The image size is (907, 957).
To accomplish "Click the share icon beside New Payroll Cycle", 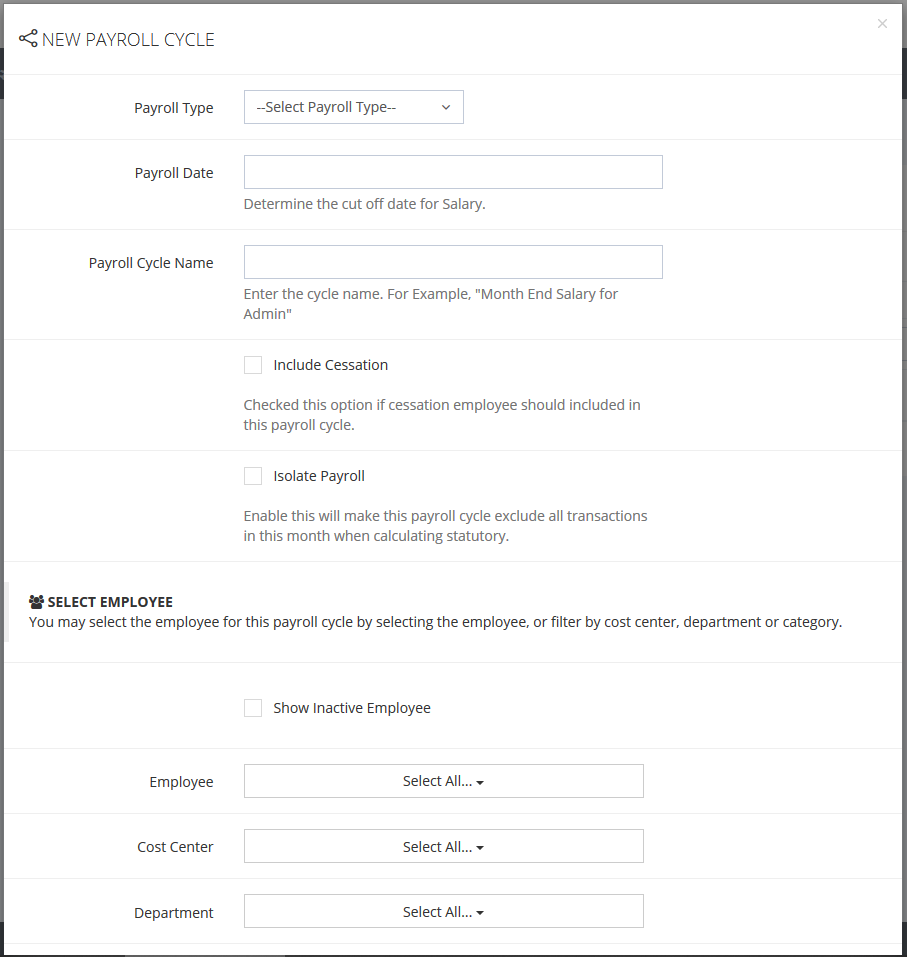I will [28, 39].
